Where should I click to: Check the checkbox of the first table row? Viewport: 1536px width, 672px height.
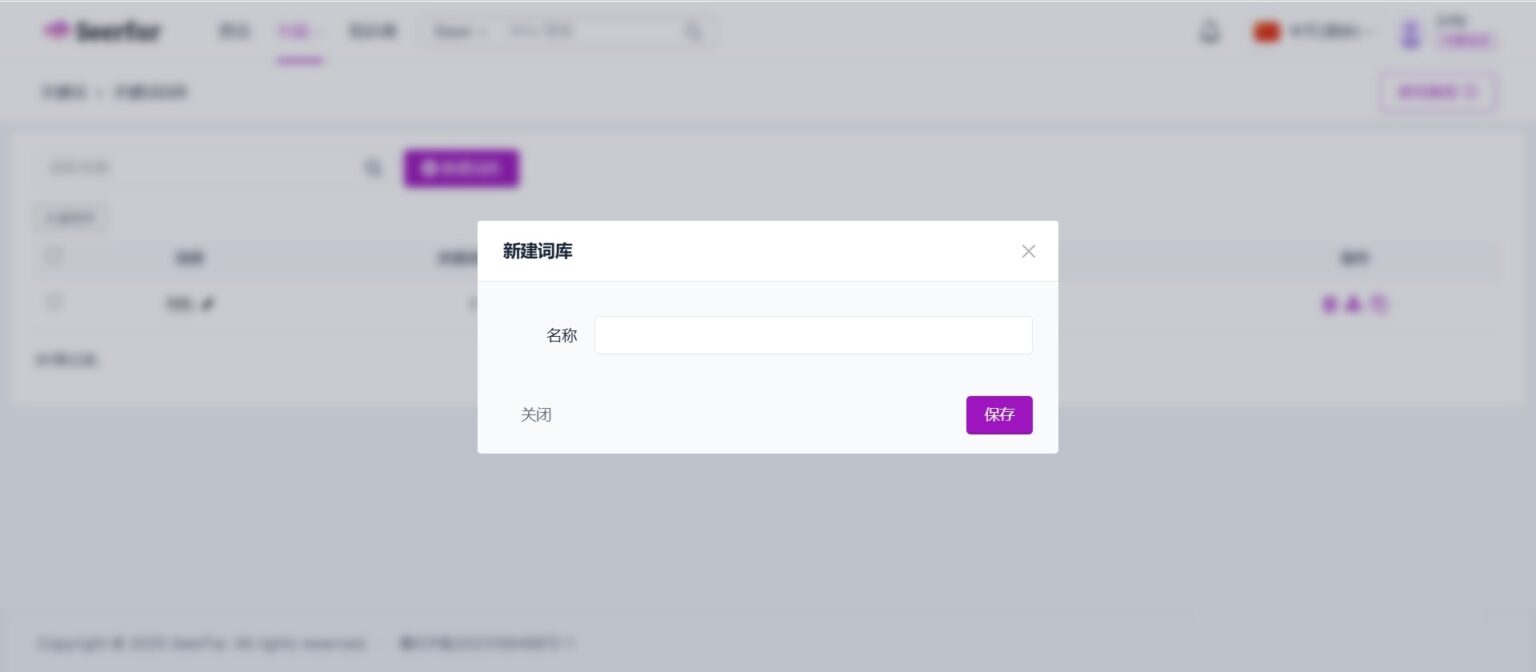(x=54, y=302)
